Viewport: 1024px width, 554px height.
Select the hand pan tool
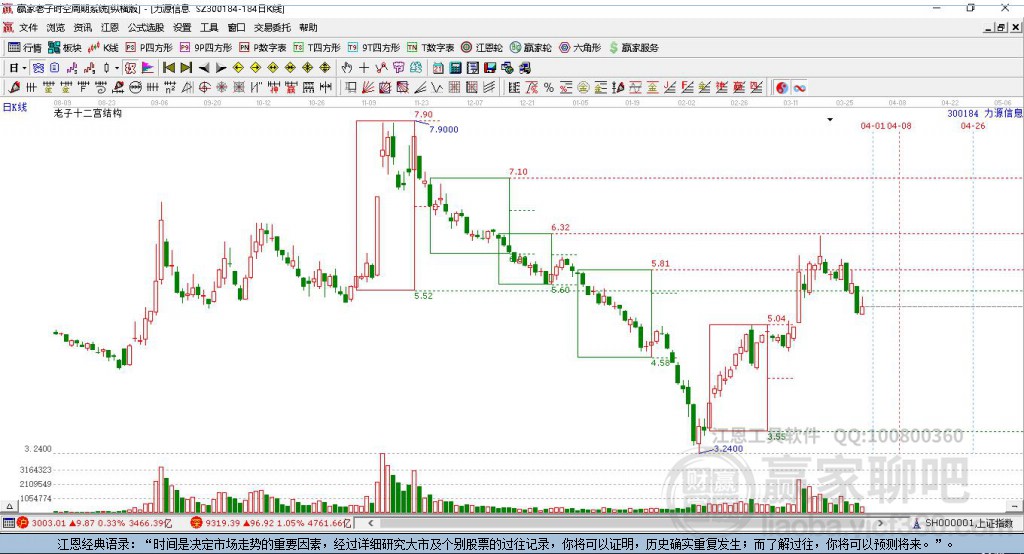pyautogui.click(x=347, y=68)
